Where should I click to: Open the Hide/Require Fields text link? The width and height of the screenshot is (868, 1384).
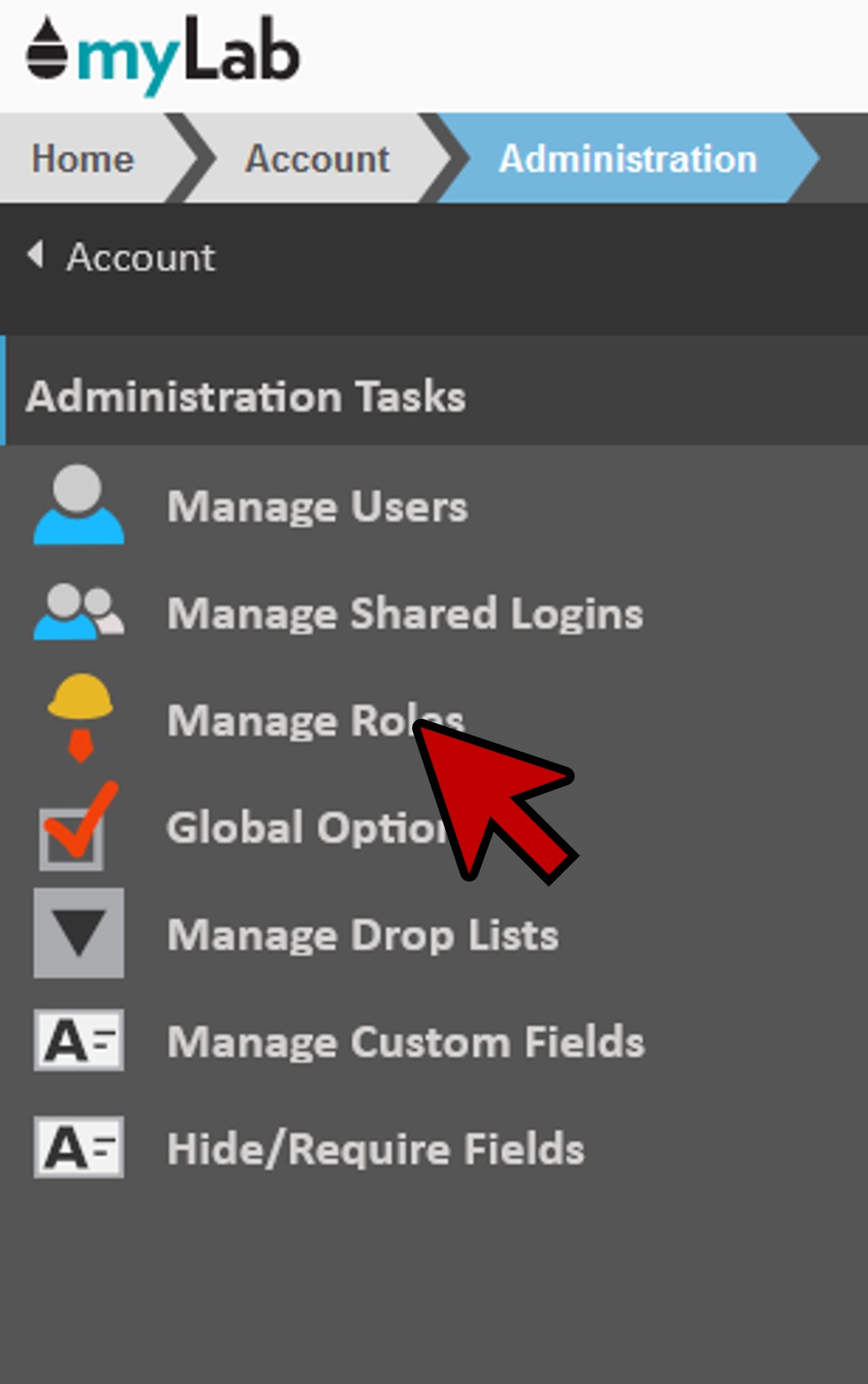(375, 1149)
